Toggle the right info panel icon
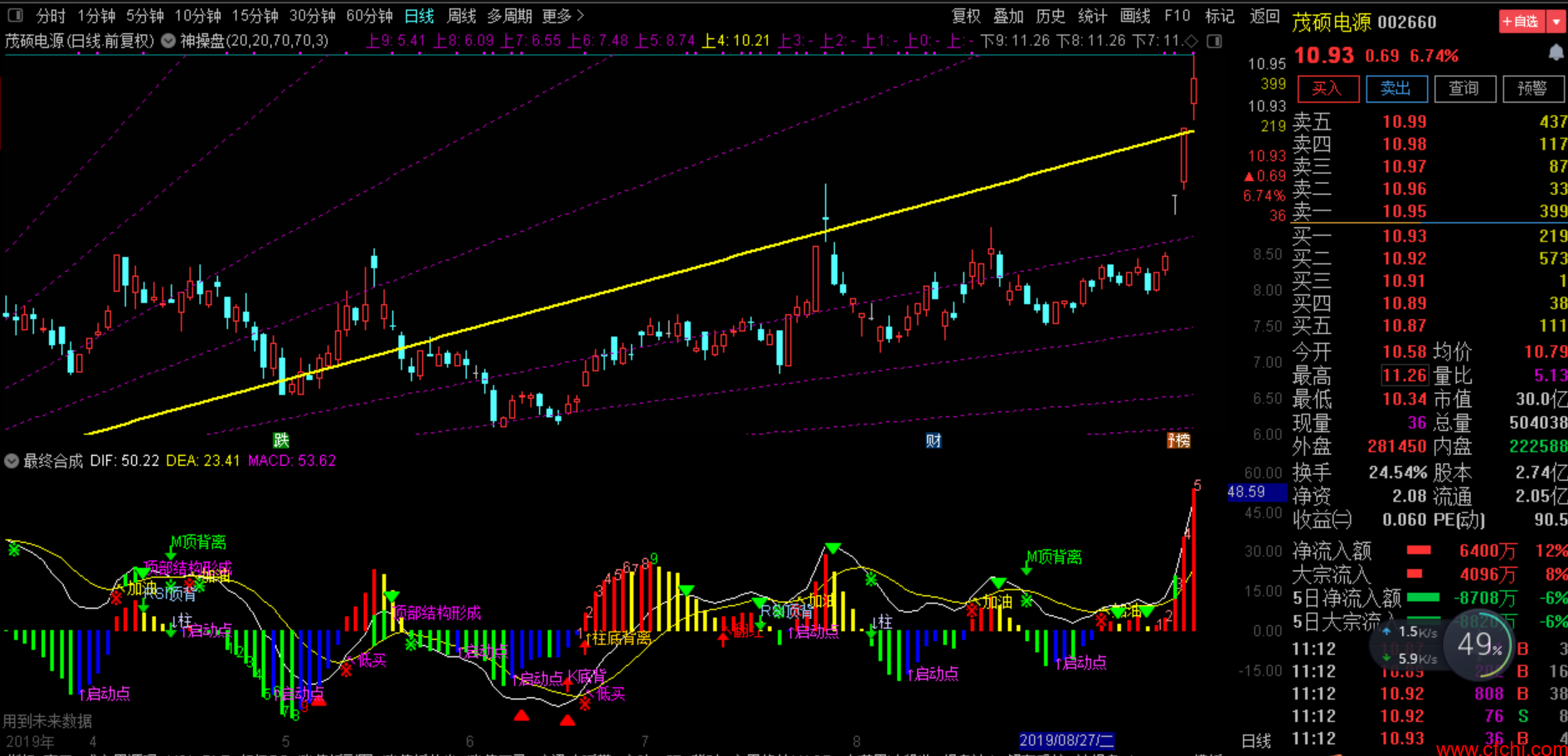Screen dimensions: 1568x756 [x=1215, y=41]
